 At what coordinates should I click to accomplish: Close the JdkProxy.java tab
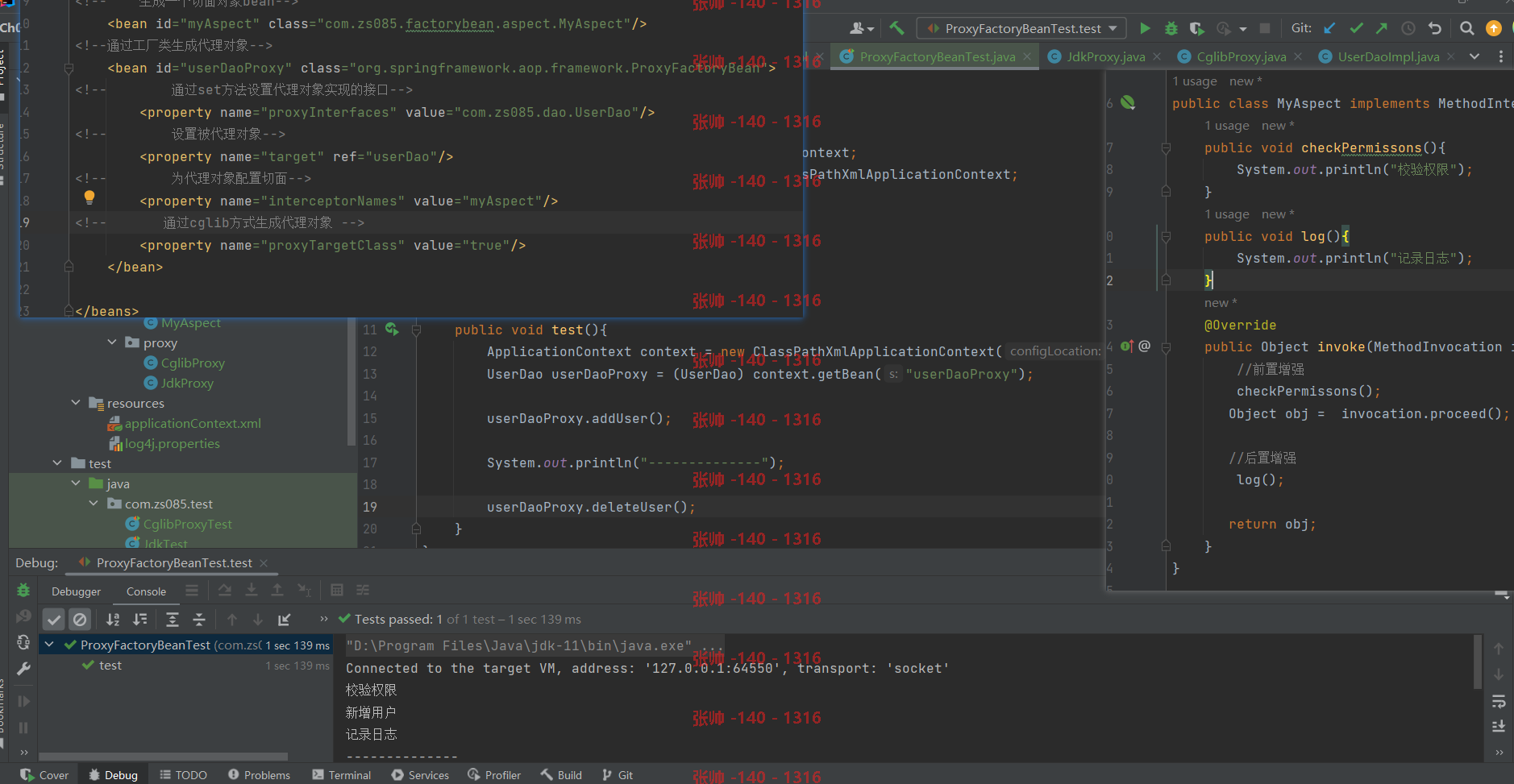coord(1157,56)
